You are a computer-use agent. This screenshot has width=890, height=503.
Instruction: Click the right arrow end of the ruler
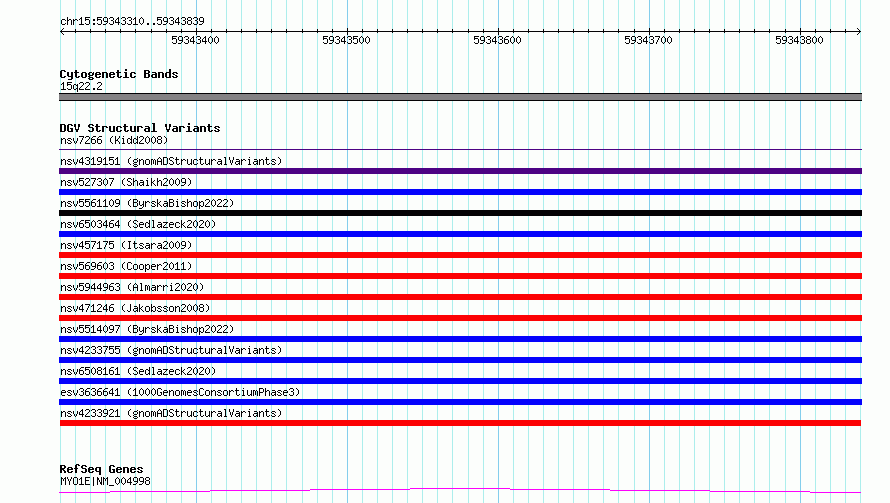point(858,32)
